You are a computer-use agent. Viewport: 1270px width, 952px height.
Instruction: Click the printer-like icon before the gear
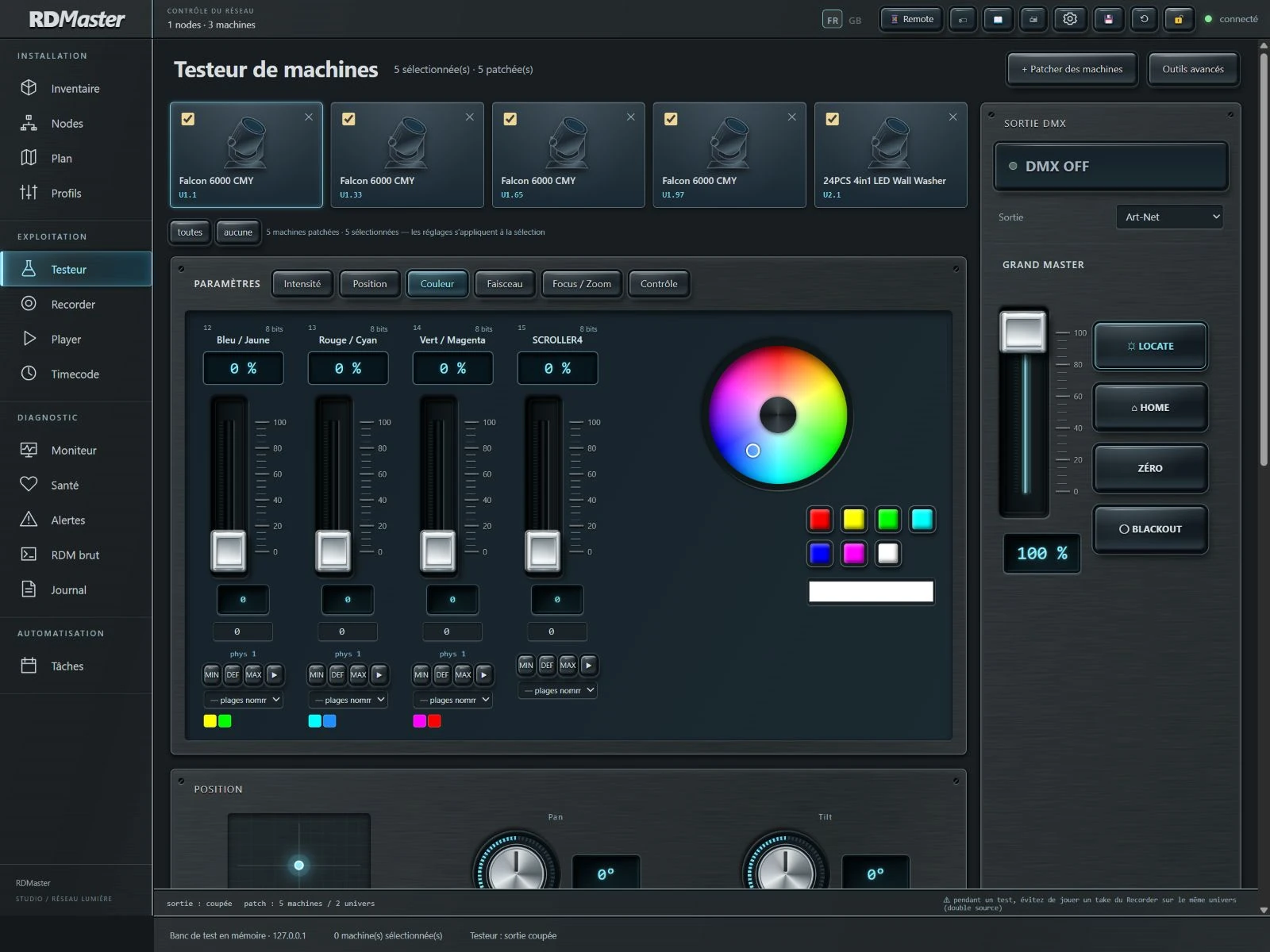[x=1033, y=19]
